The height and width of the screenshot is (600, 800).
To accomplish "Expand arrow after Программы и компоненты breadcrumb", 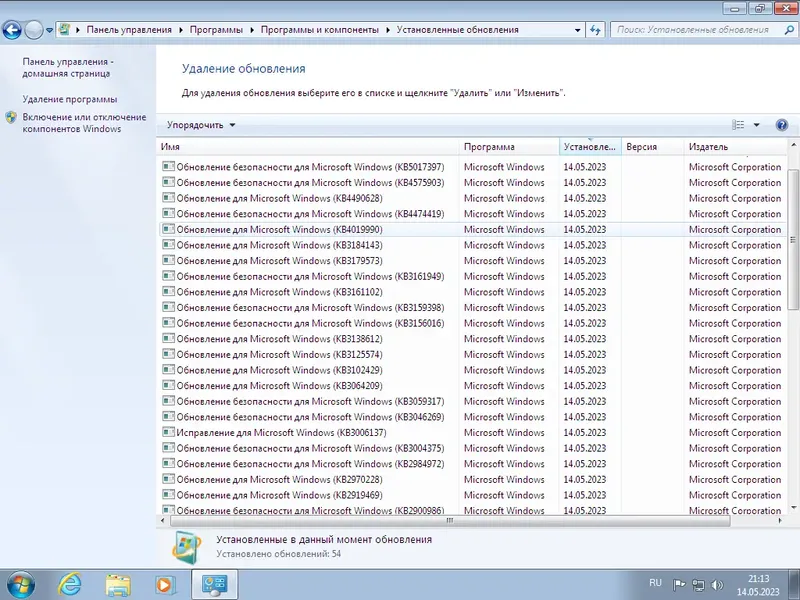I will click(388, 30).
